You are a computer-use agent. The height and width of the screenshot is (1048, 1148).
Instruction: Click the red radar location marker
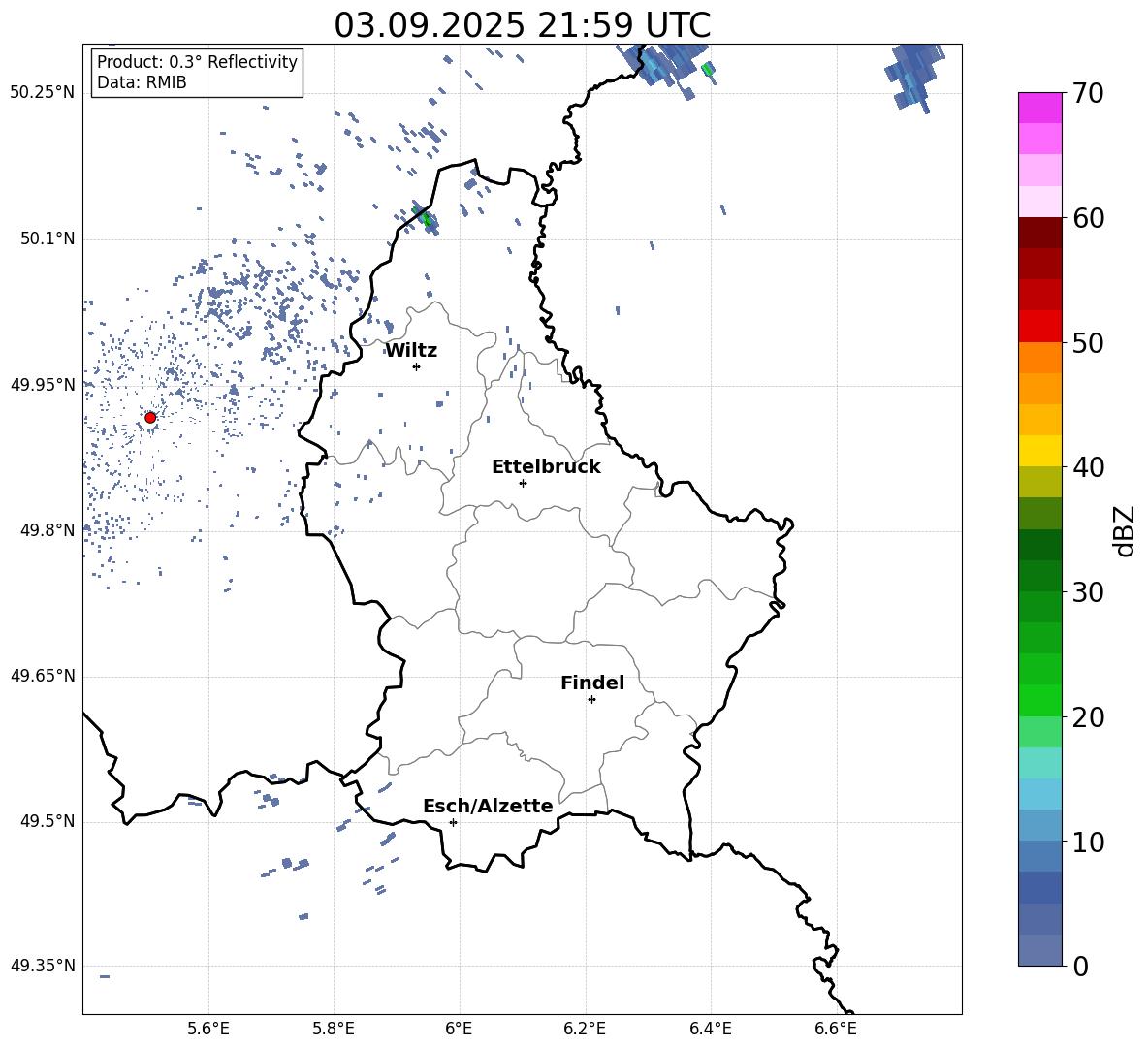(150, 418)
